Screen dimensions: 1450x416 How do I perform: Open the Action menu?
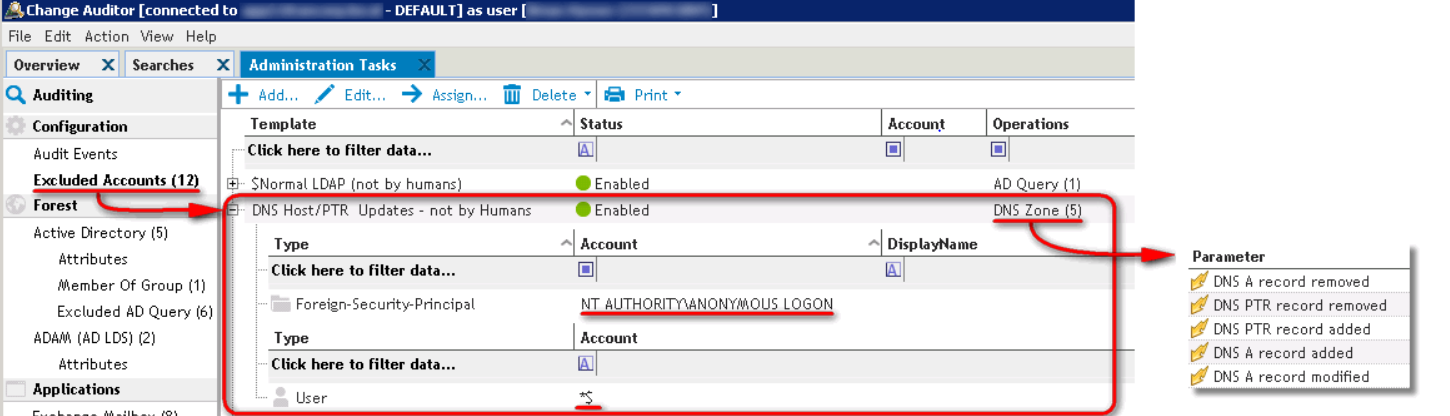click(106, 36)
